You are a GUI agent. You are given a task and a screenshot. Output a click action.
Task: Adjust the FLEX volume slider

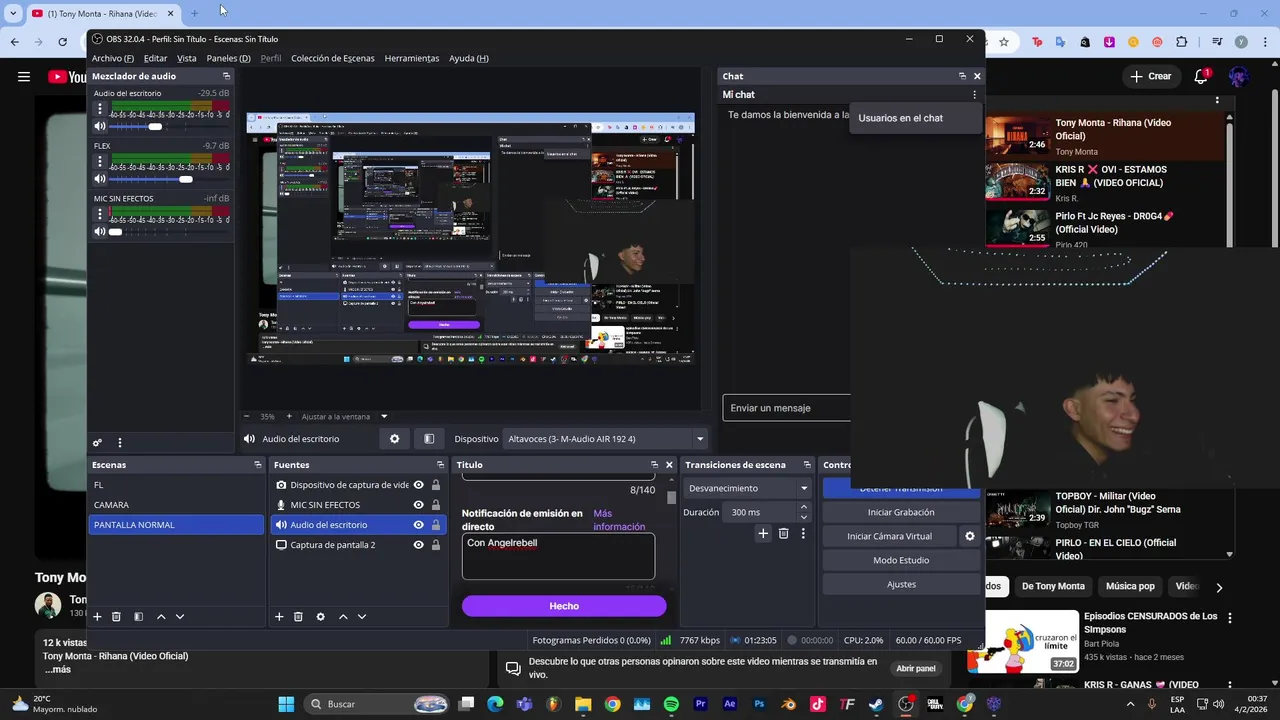(185, 179)
